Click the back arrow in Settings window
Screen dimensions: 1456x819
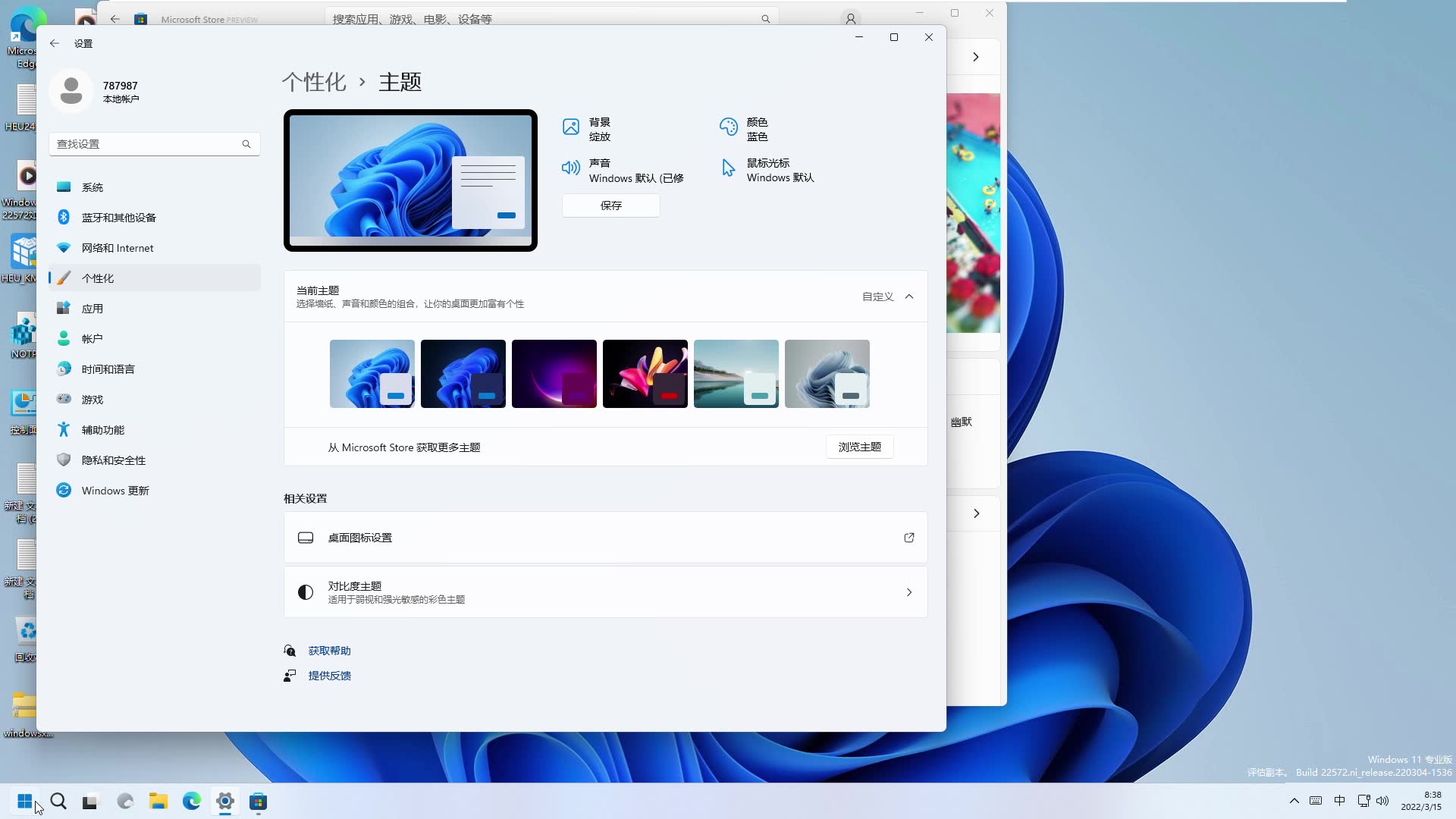[55, 44]
